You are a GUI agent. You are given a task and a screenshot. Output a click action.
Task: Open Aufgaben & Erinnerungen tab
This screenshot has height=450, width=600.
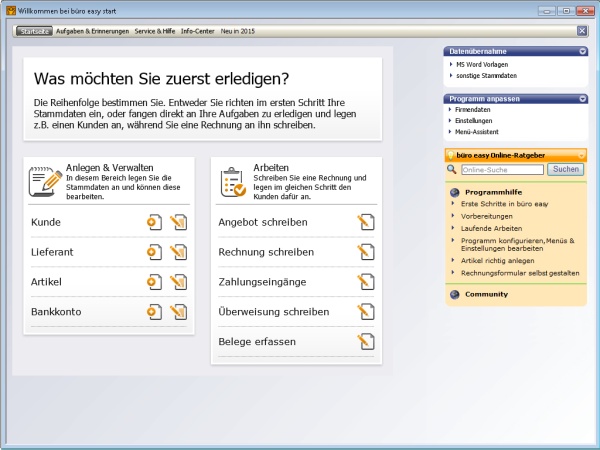[93, 31]
